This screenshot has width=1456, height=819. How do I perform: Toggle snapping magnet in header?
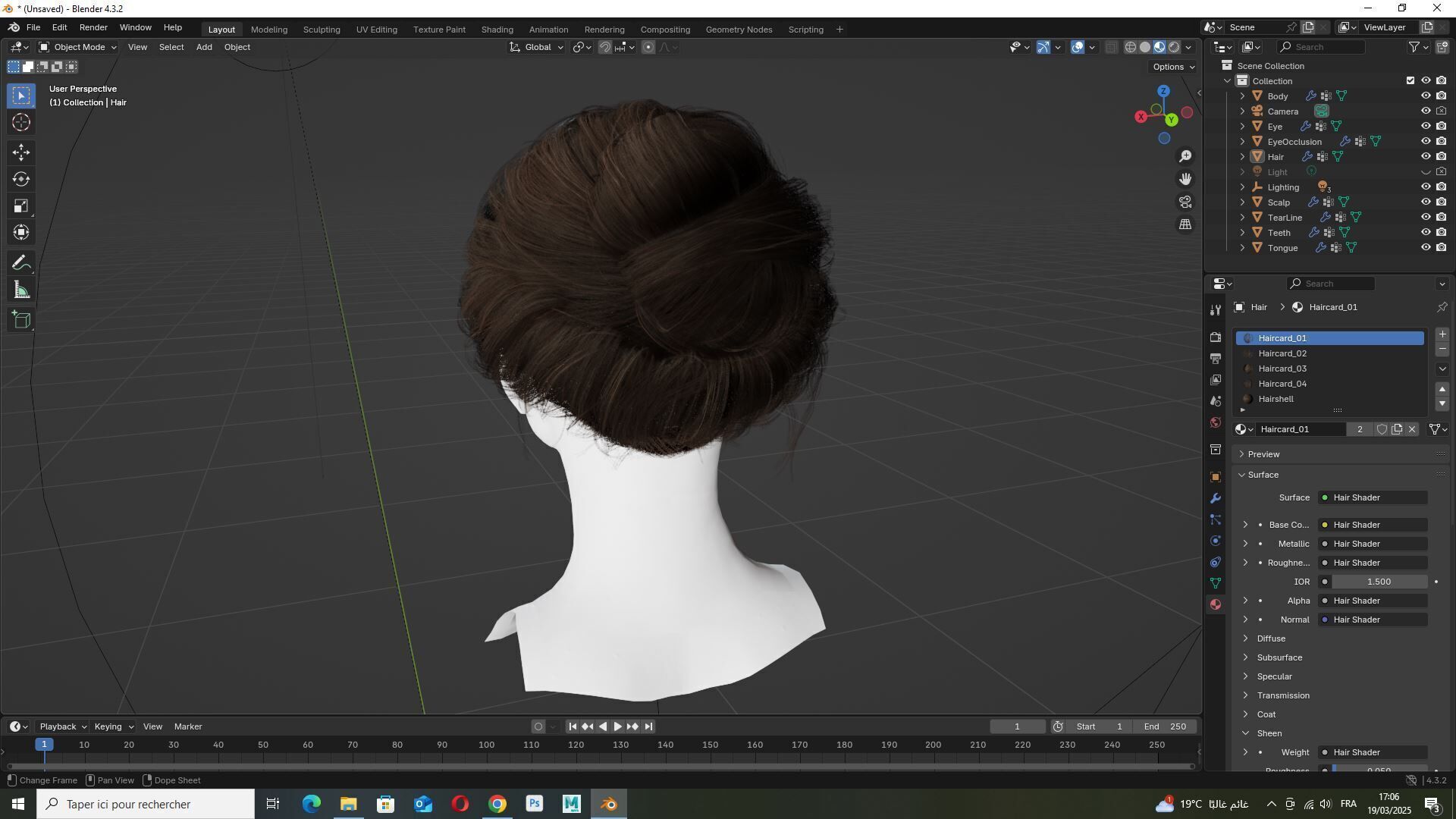(604, 47)
